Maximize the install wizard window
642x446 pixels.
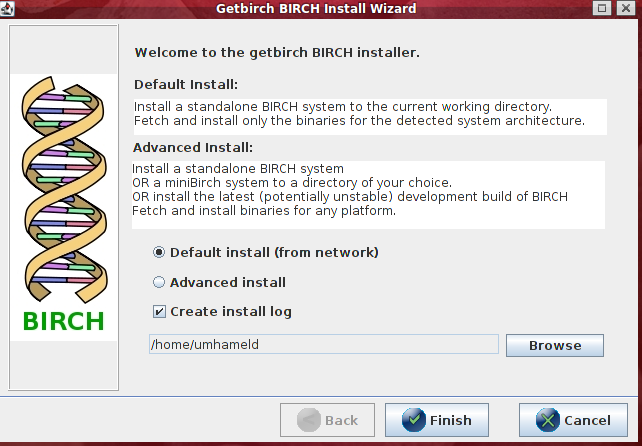tap(602, 9)
